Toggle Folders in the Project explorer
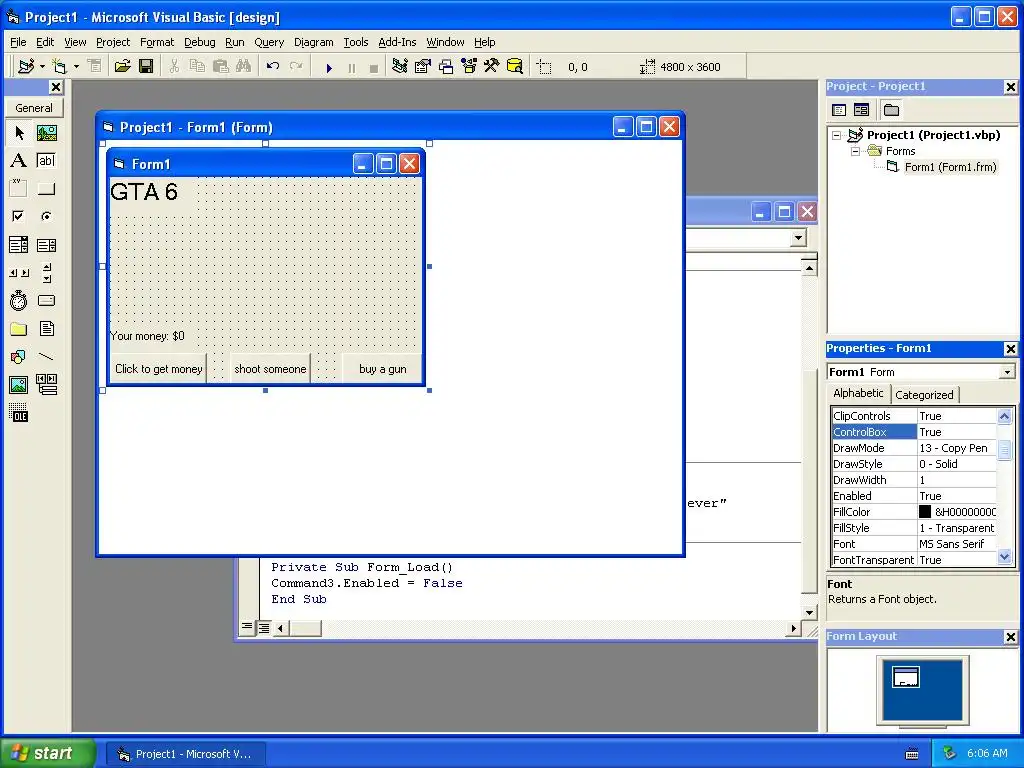 (x=891, y=110)
